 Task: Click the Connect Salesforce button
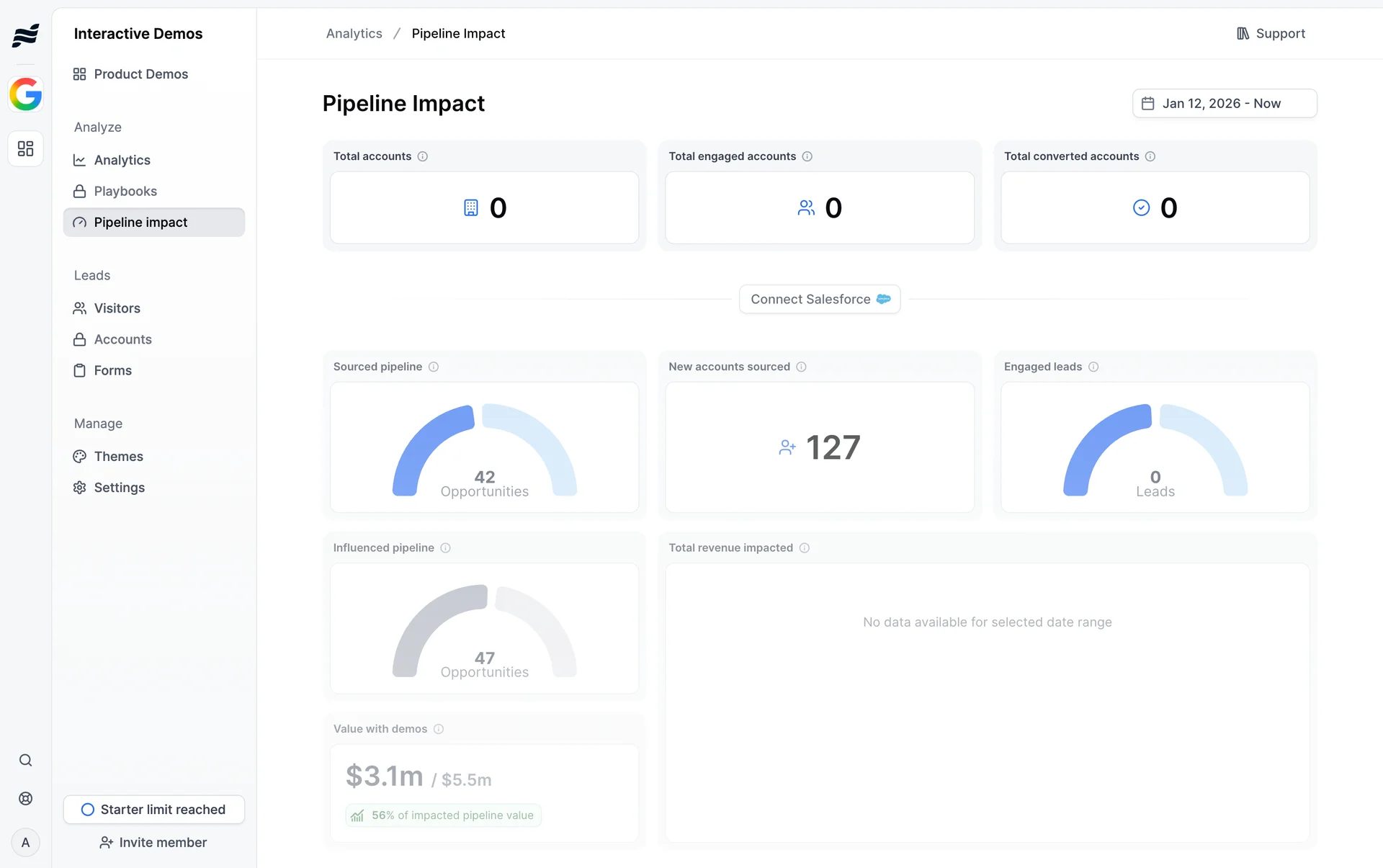point(819,299)
